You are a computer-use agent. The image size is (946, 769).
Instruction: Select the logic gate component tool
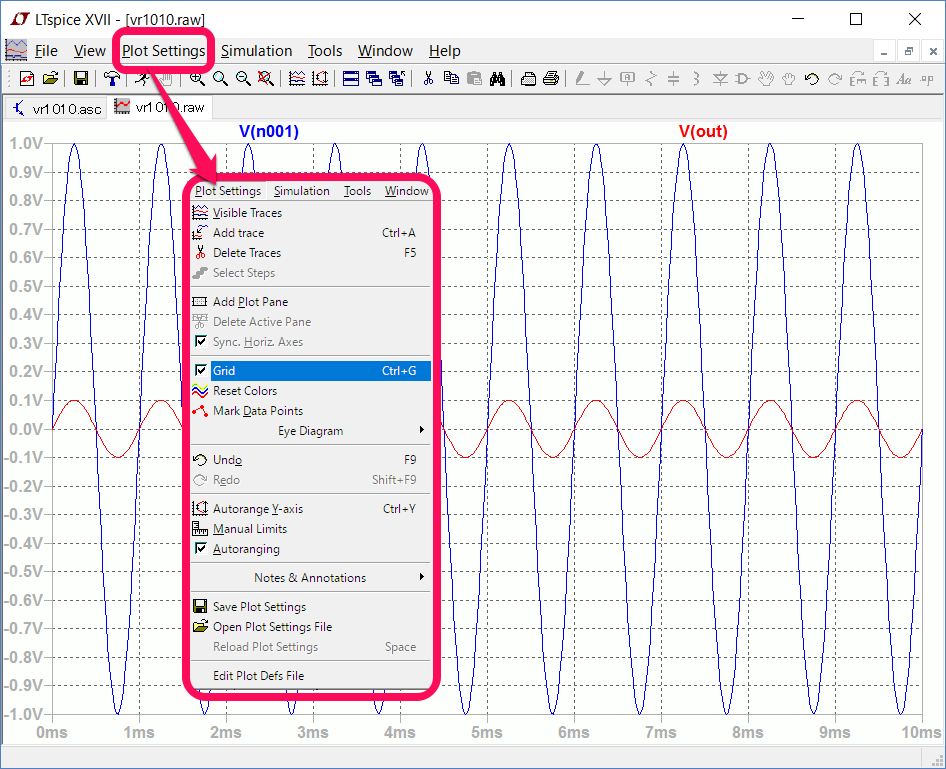(743, 78)
